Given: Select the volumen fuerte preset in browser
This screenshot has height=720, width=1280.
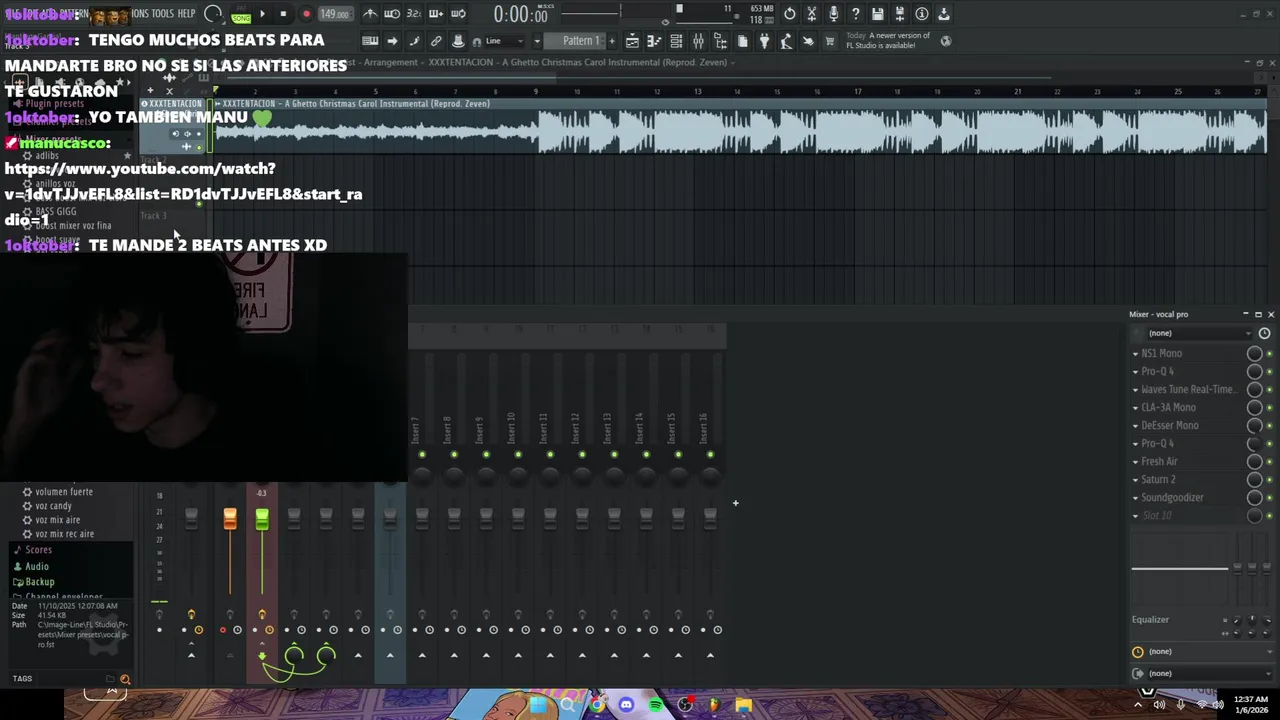Looking at the screenshot, I should pos(63,492).
